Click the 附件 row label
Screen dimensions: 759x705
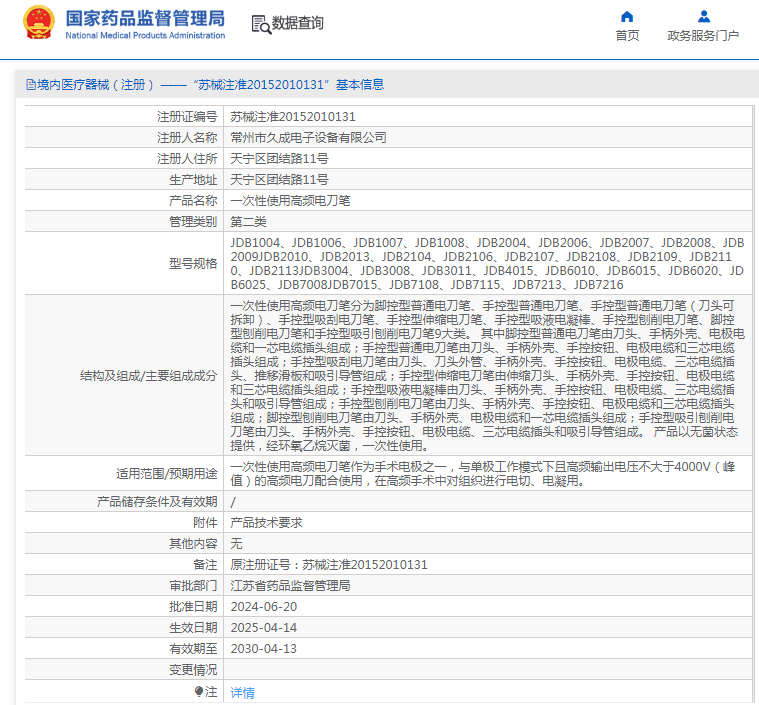point(205,523)
